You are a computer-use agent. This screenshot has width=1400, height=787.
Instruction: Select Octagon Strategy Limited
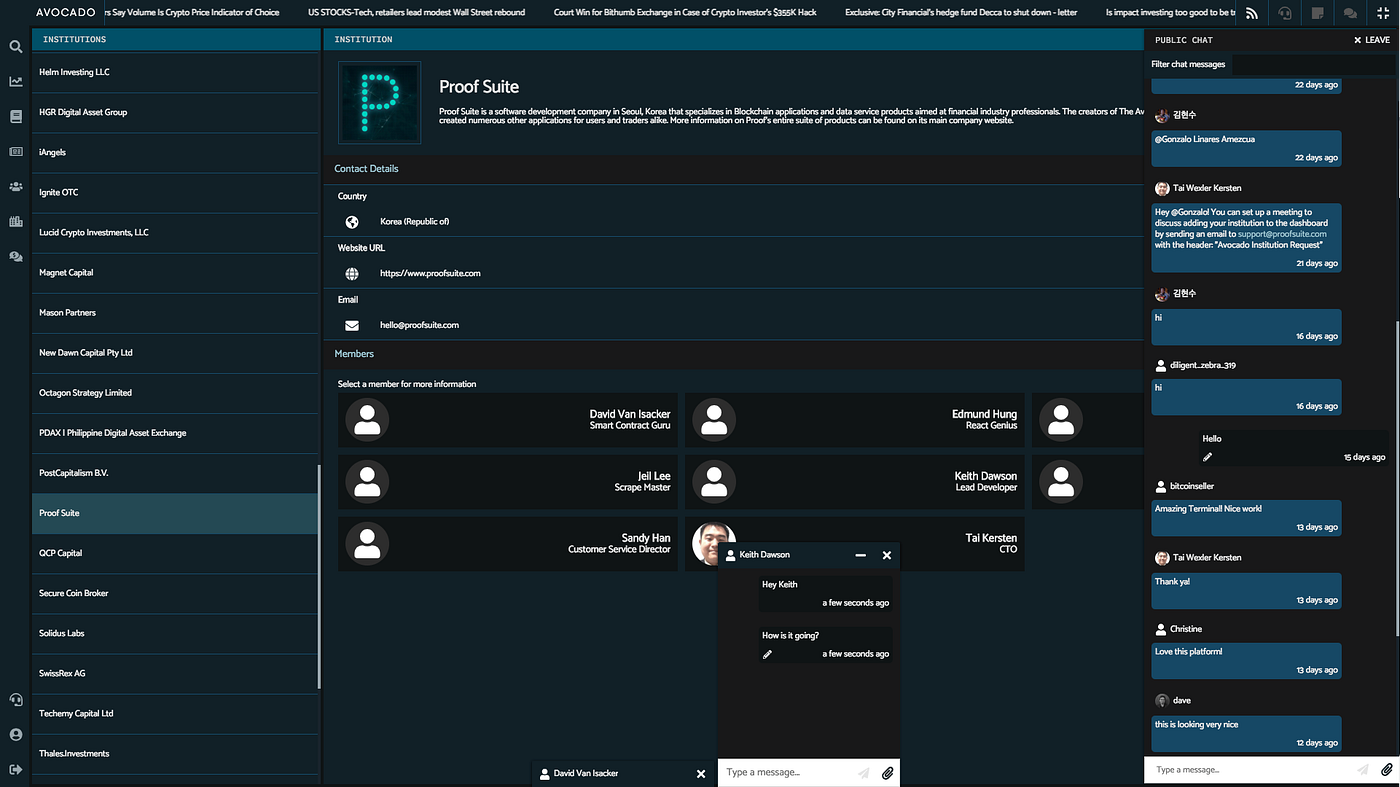click(175, 392)
